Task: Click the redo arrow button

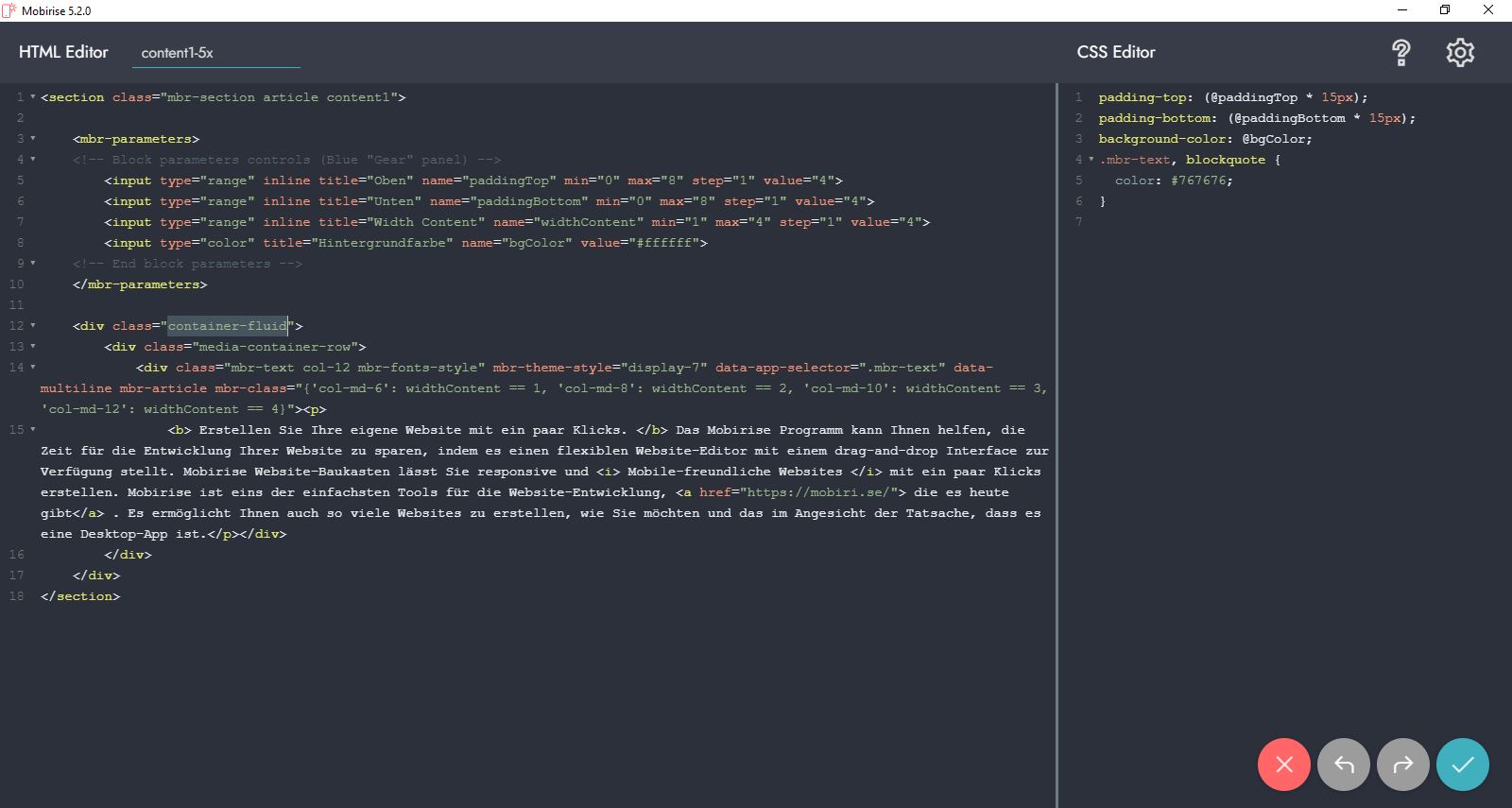Action: pos(1402,764)
